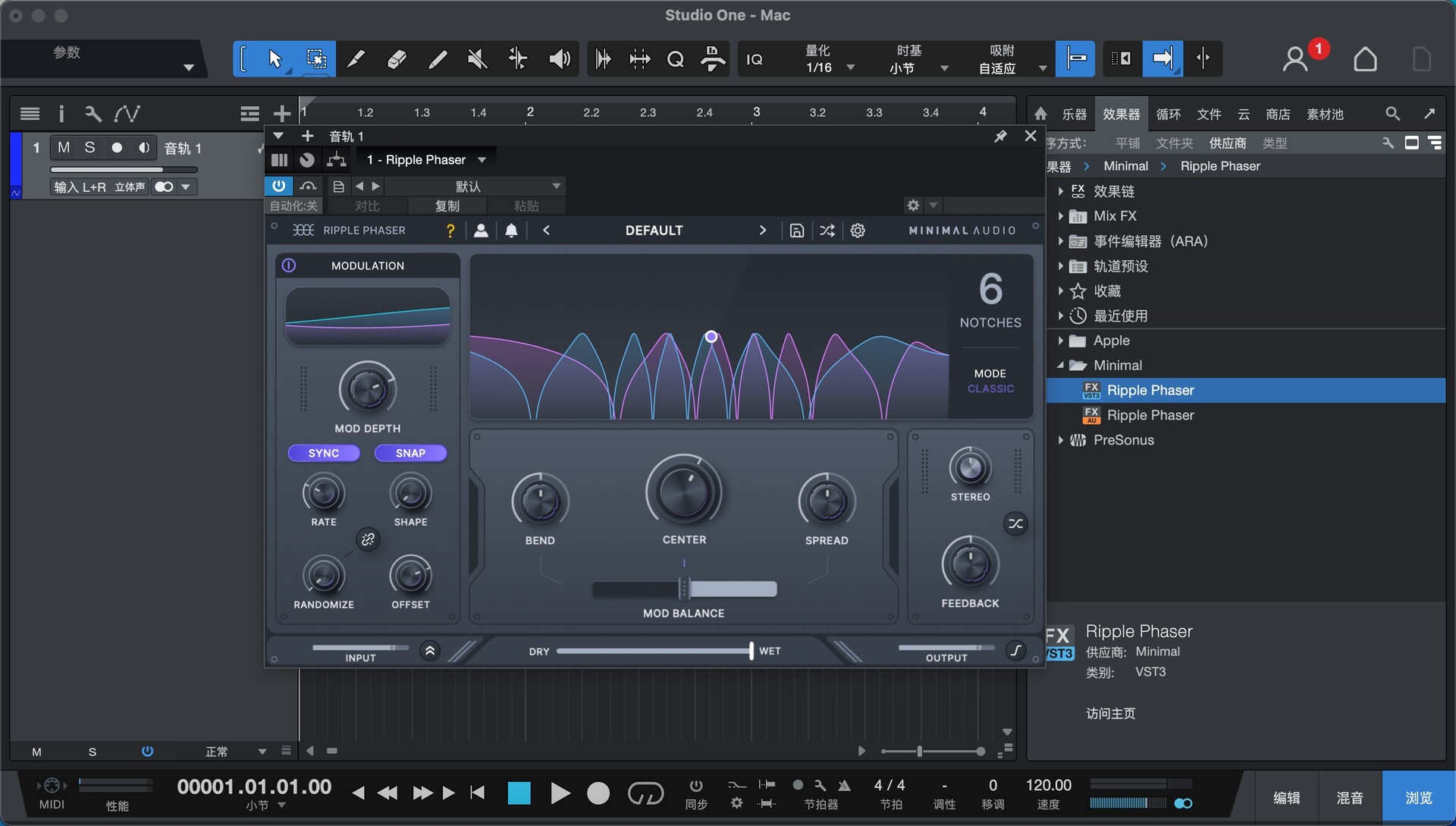Switch to the 循环 browser tab
The height and width of the screenshot is (826, 1456).
(x=1168, y=114)
